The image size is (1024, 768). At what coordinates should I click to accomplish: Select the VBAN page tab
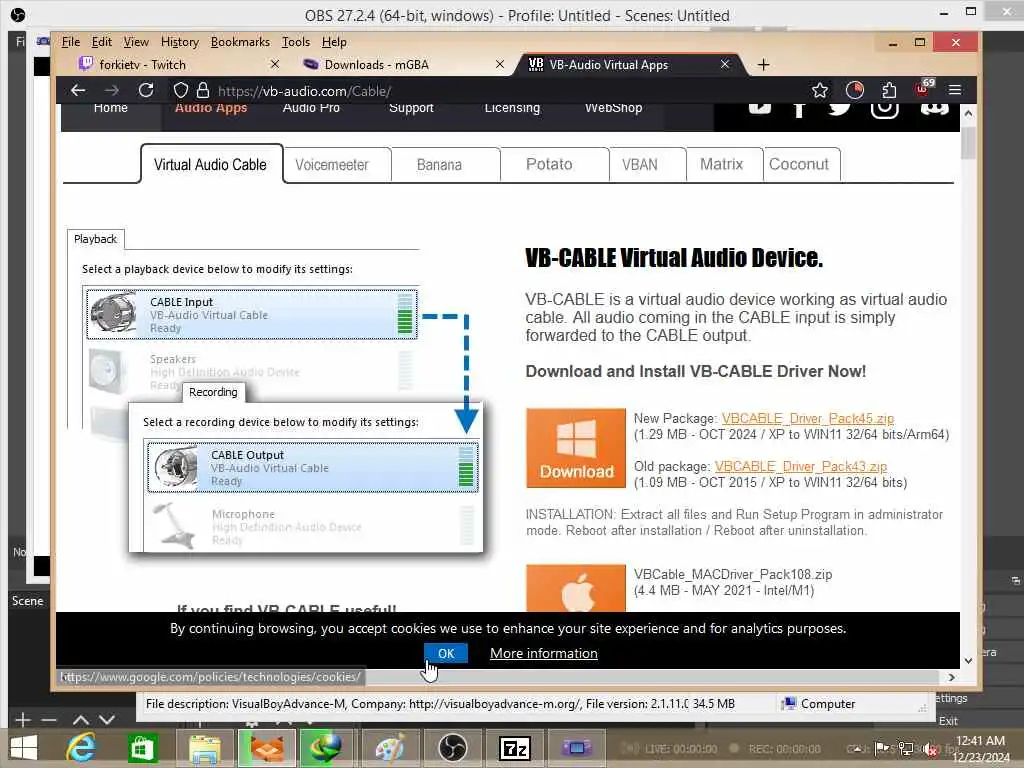click(639, 165)
